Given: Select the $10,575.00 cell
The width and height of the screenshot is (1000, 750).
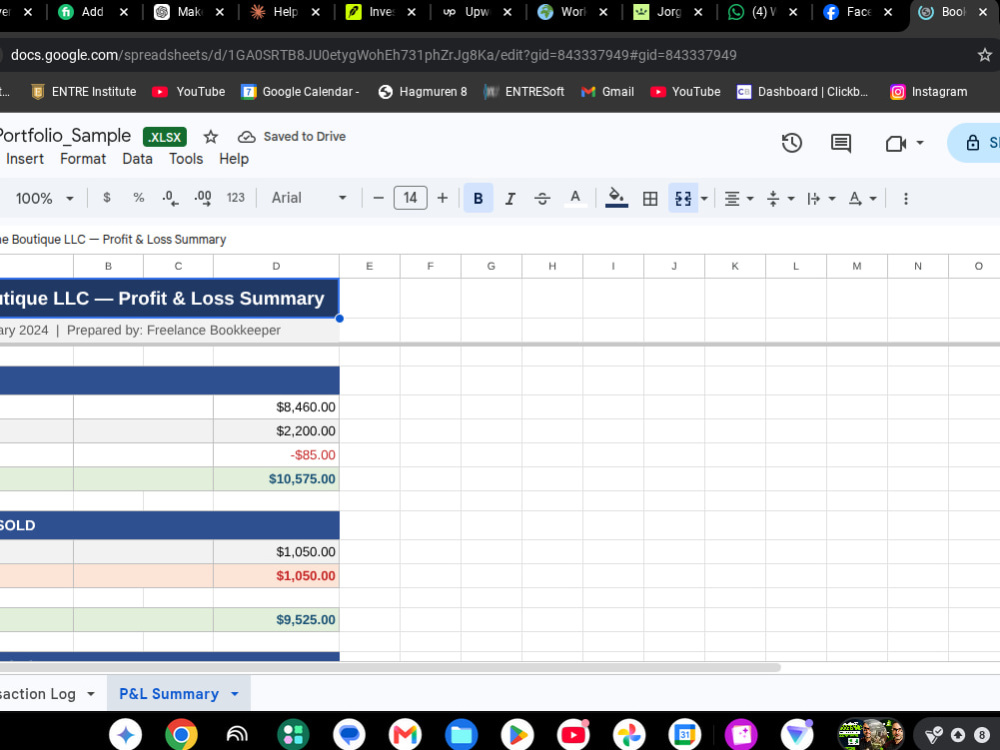Looking at the screenshot, I should coord(276,479).
